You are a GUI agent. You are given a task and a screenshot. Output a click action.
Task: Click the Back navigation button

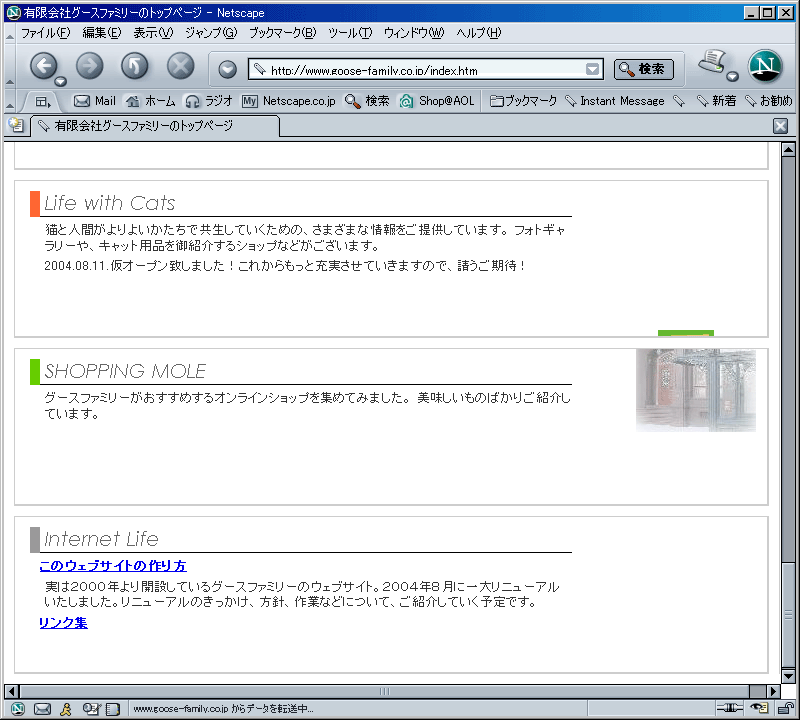[x=43, y=66]
